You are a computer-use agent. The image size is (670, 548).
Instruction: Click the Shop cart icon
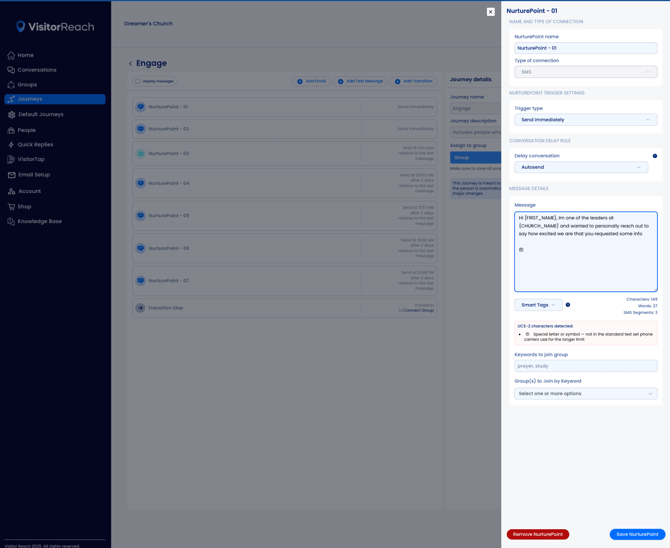[x=11, y=207]
